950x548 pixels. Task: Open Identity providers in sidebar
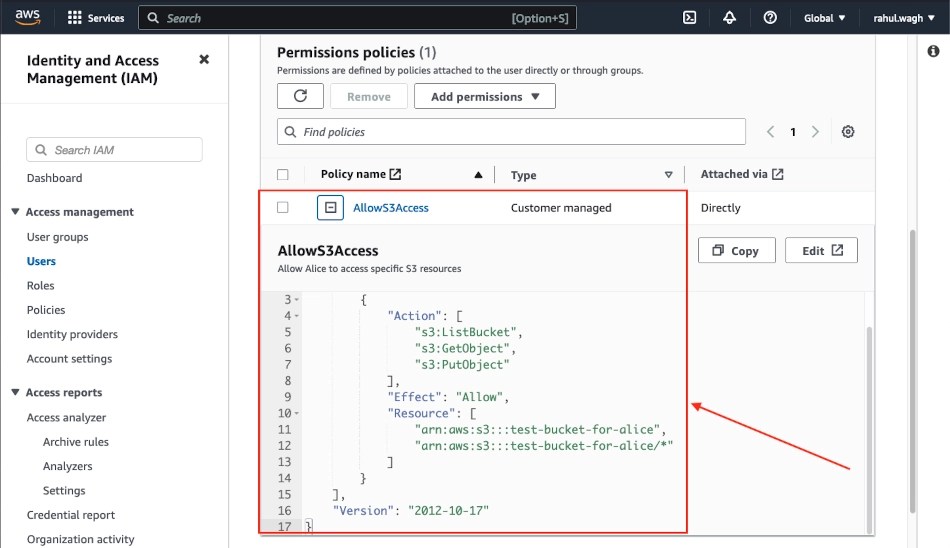click(x=72, y=333)
